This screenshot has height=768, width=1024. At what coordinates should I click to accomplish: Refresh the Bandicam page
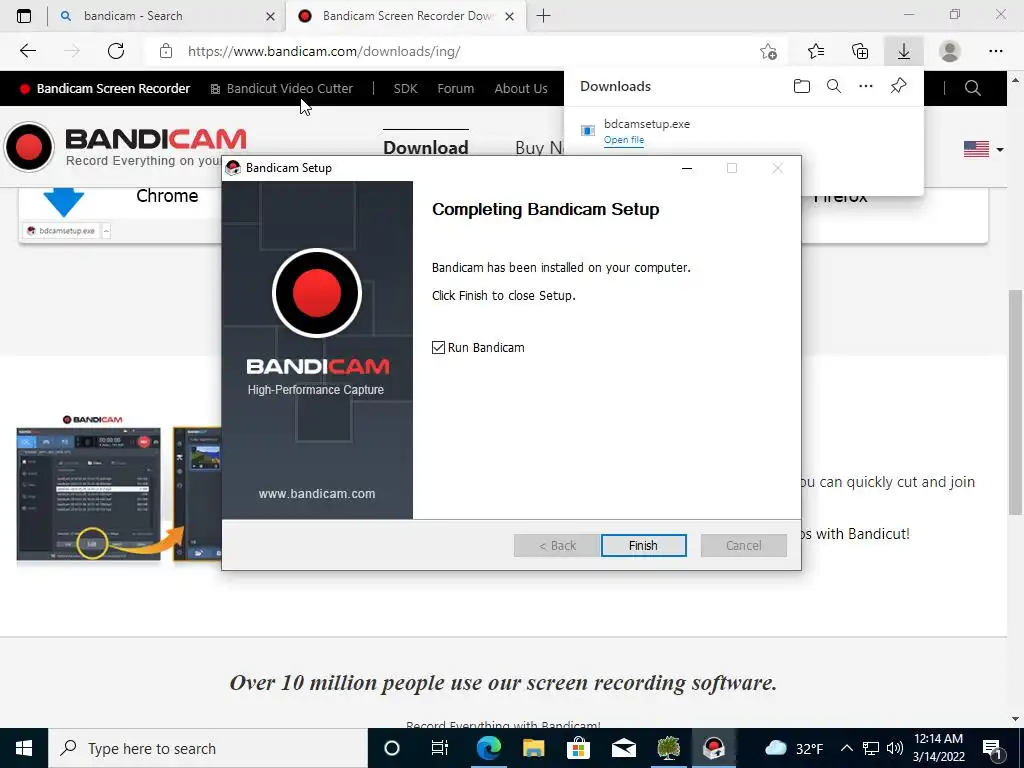(x=116, y=51)
